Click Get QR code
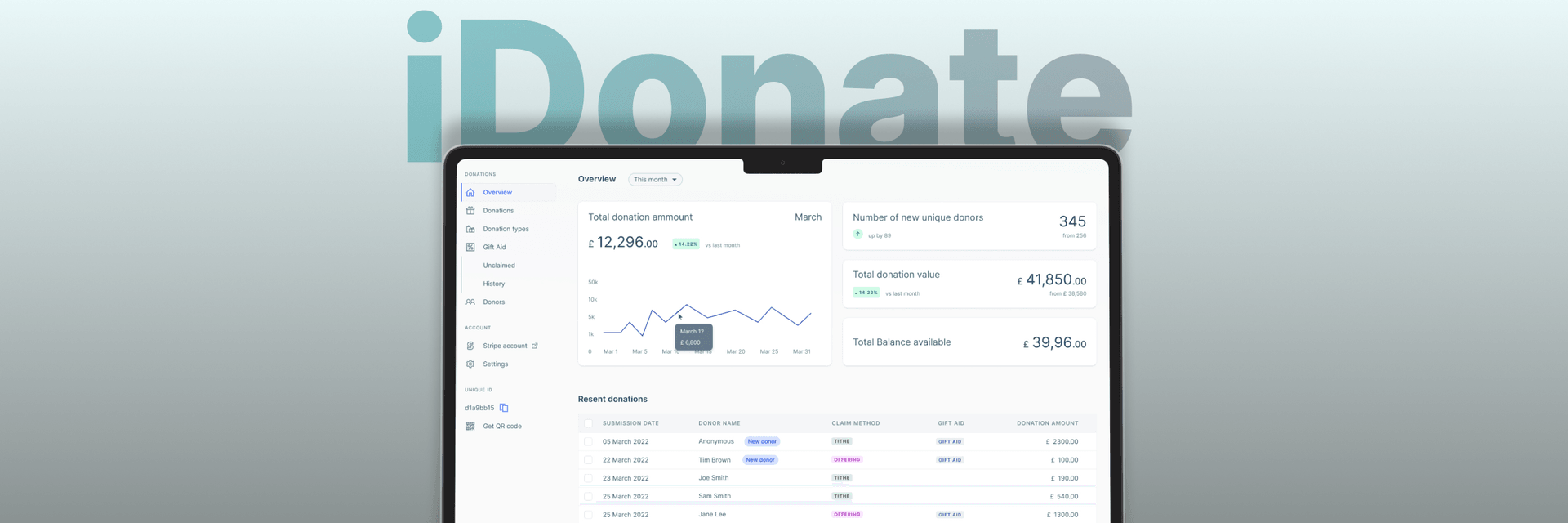1568x523 pixels. click(x=502, y=426)
